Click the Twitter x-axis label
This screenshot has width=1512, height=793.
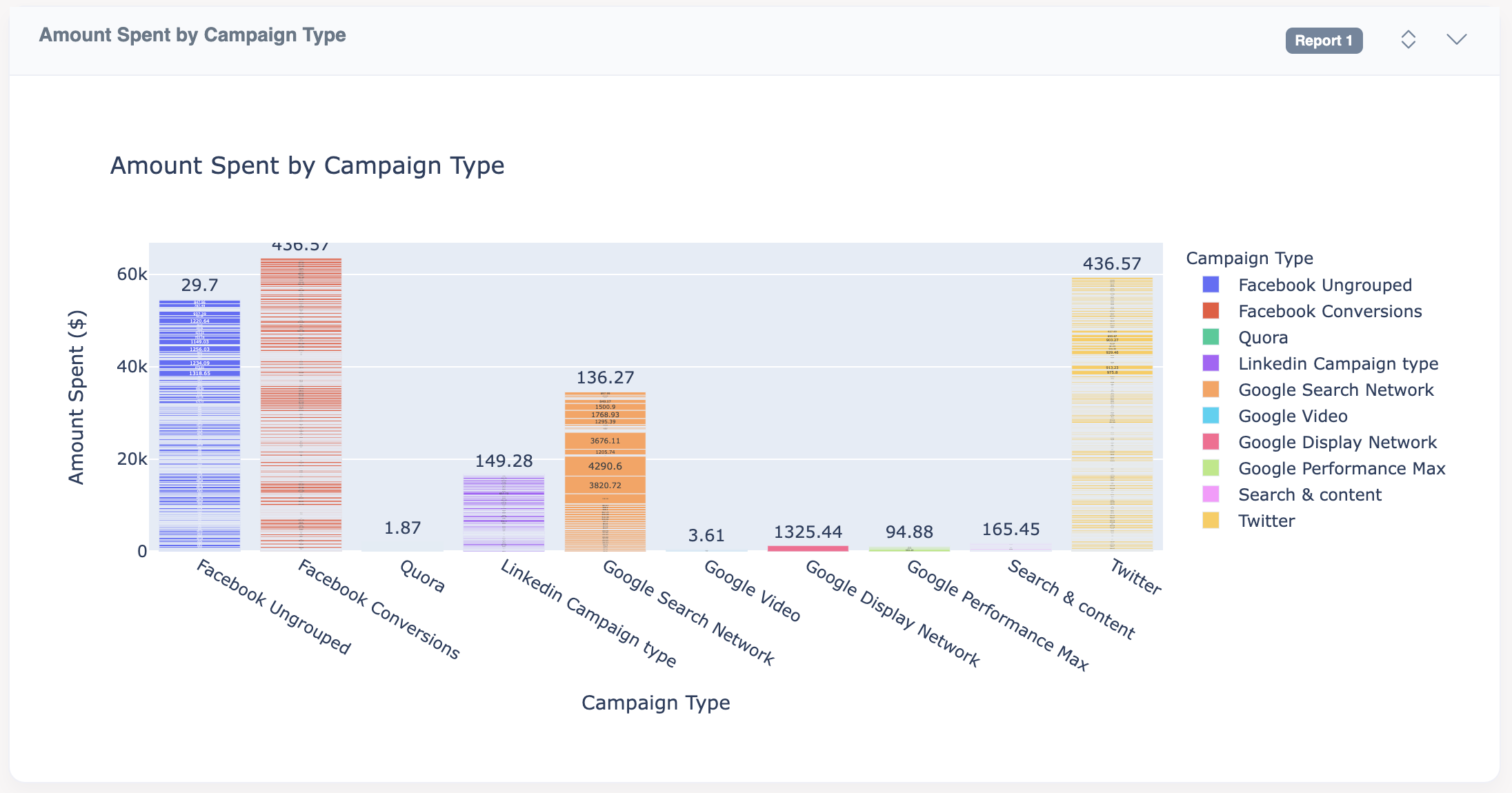[x=1135, y=577]
